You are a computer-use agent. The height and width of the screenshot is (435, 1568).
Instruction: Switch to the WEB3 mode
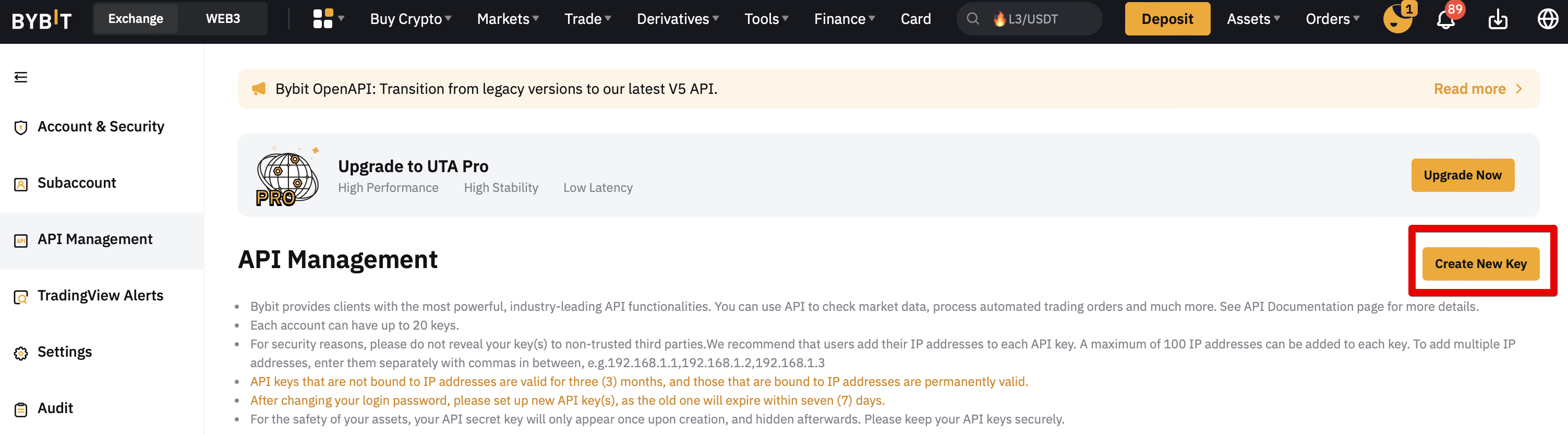[x=223, y=19]
